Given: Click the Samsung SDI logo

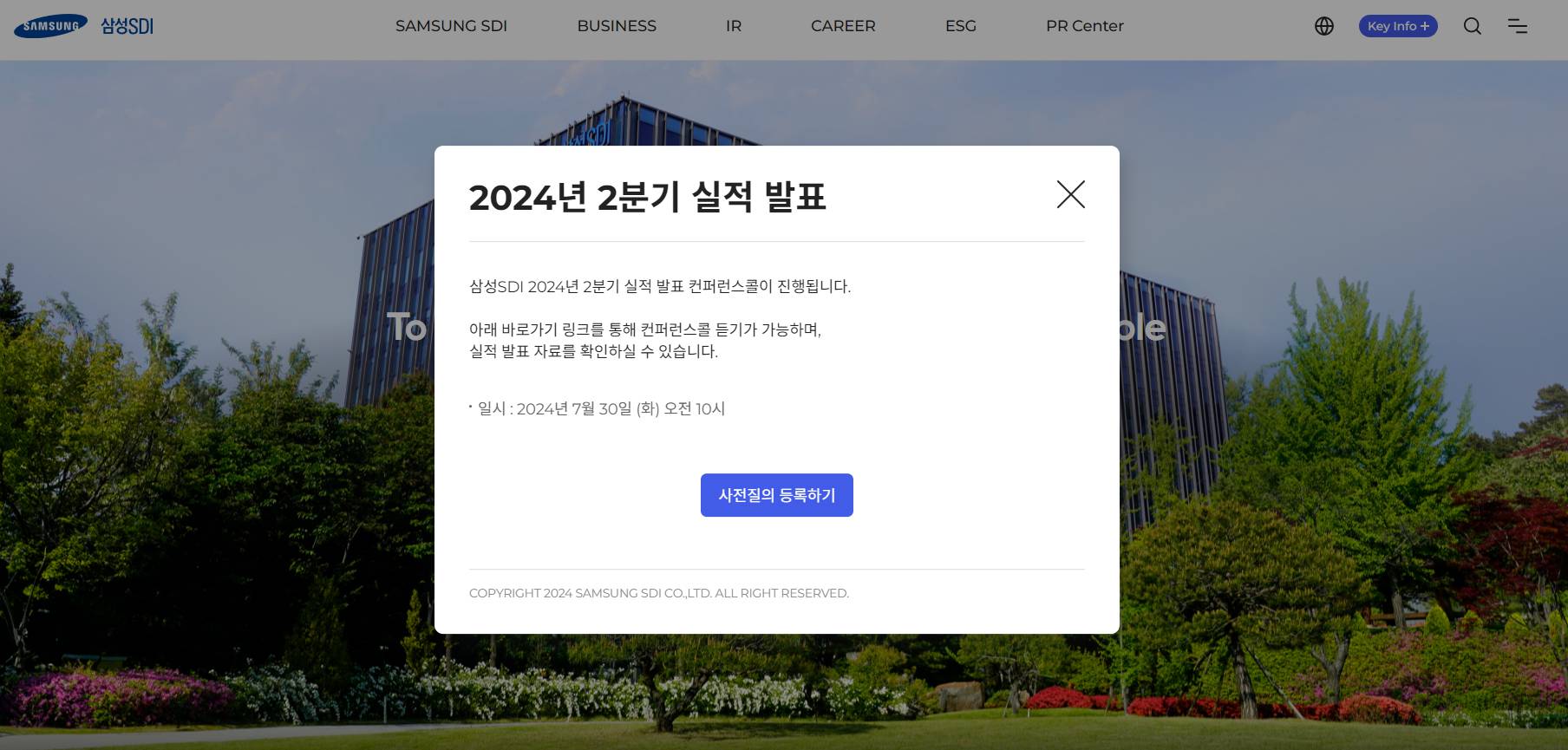Looking at the screenshot, I should 84,26.
